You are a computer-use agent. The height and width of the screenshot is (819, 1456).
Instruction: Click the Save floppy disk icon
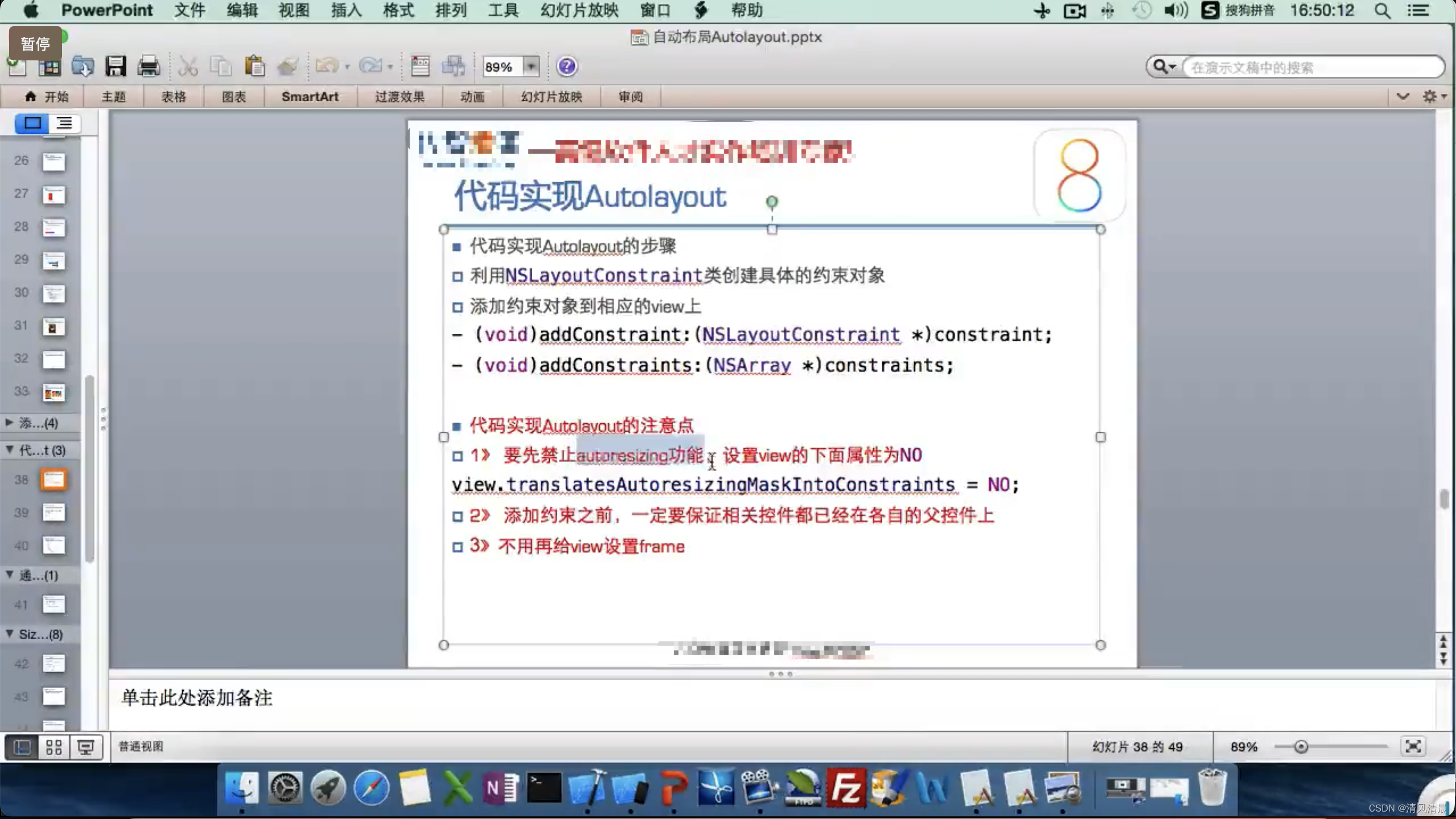pos(116,67)
